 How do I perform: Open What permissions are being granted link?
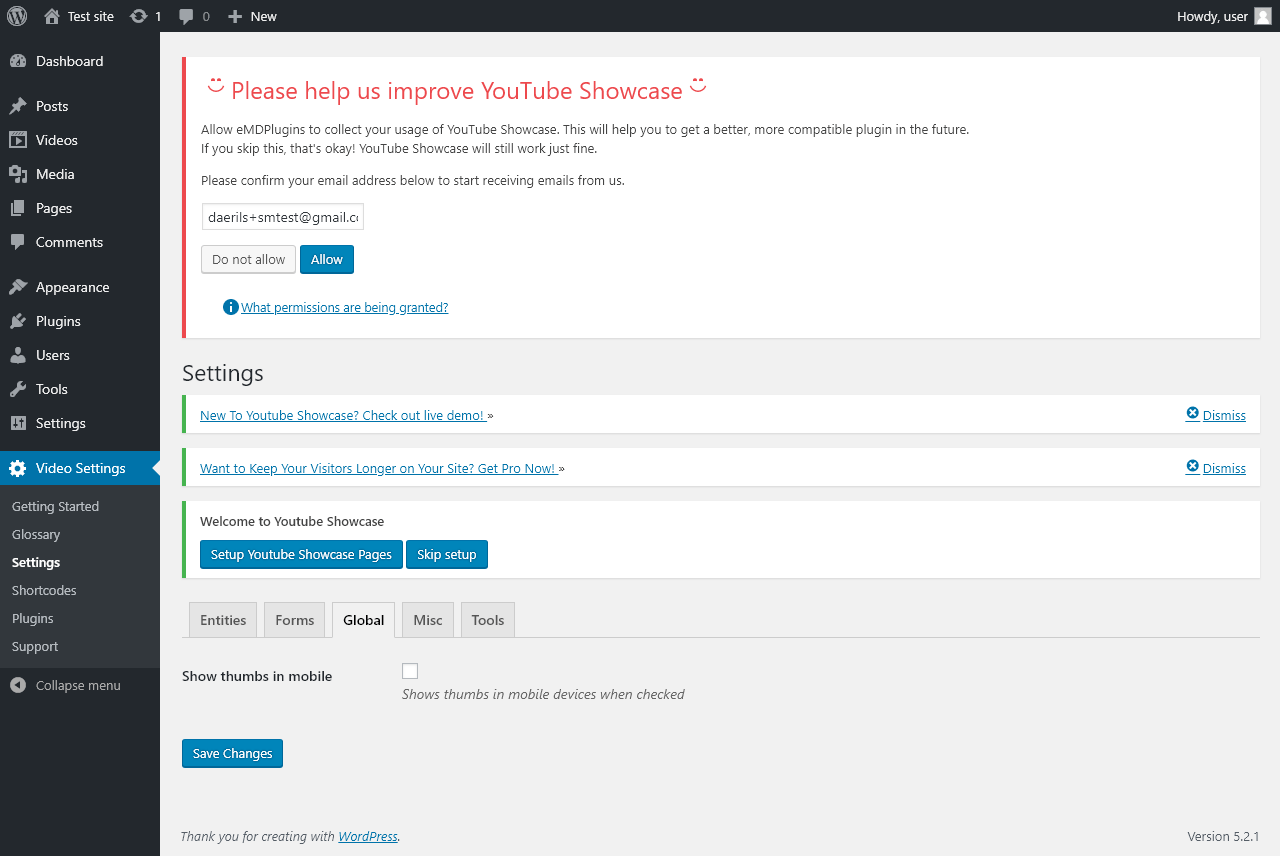tap(345, 307)
